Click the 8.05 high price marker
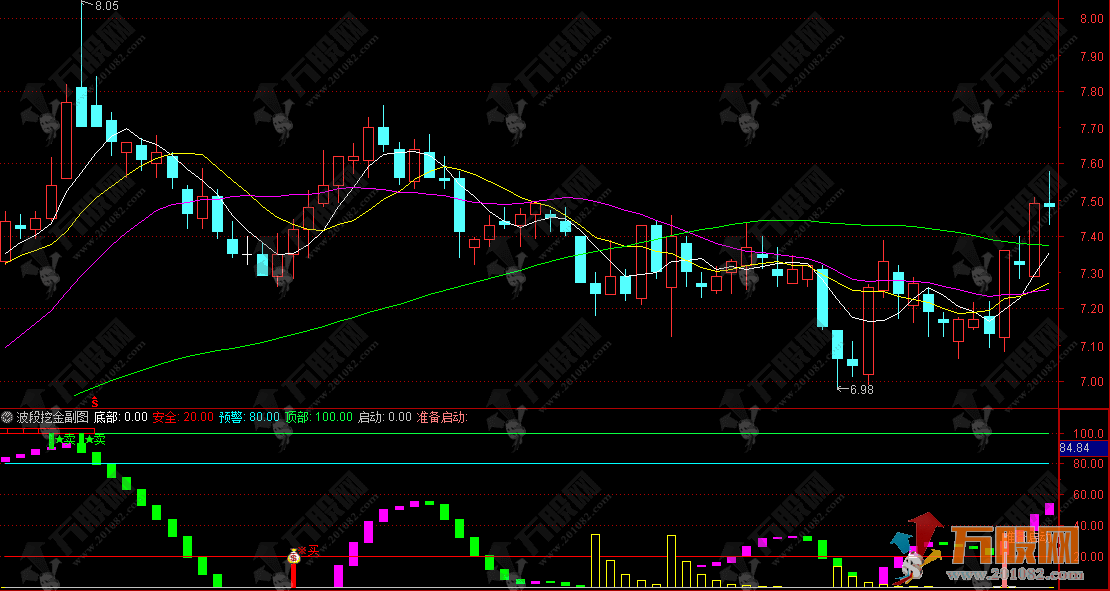This screenshot has width=1110, height=591. coord(106,6)
